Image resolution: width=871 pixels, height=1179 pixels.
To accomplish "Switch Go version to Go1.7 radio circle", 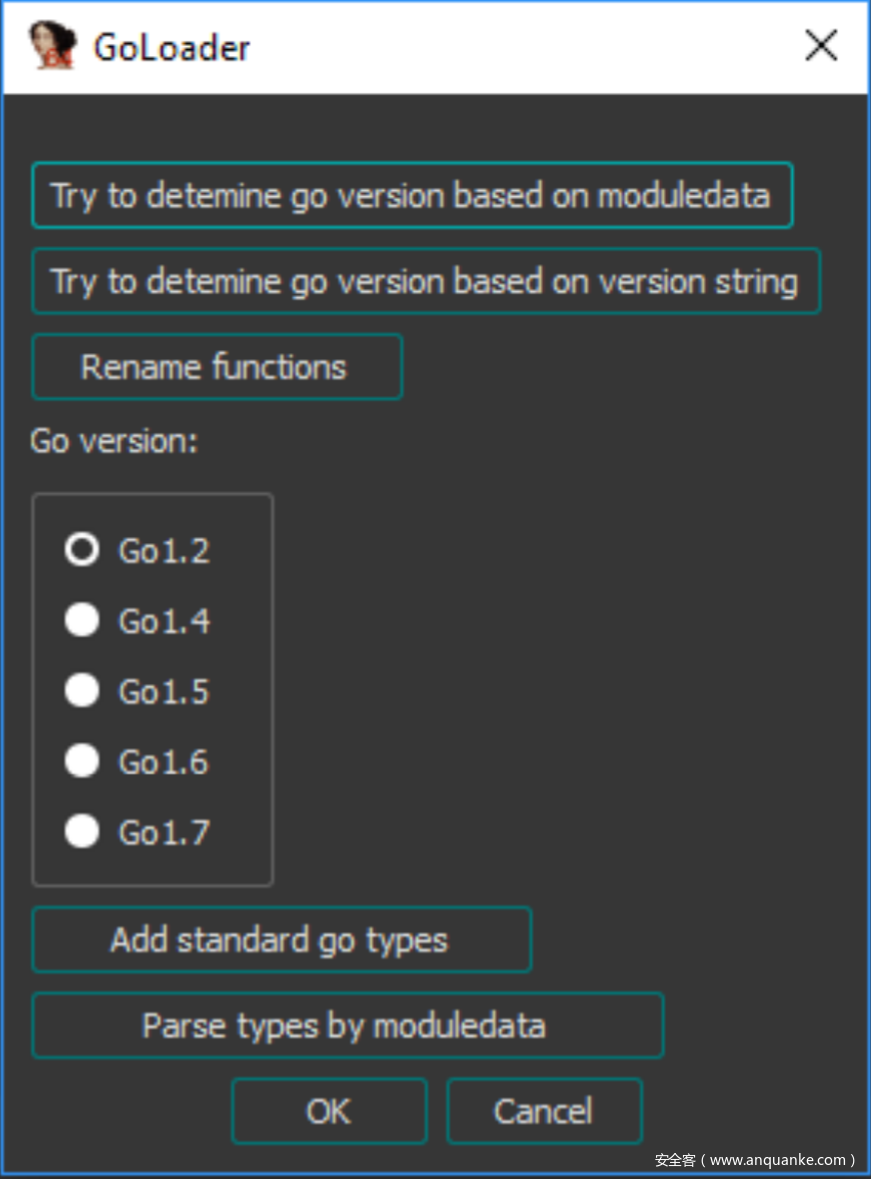I will coord(82,832).
